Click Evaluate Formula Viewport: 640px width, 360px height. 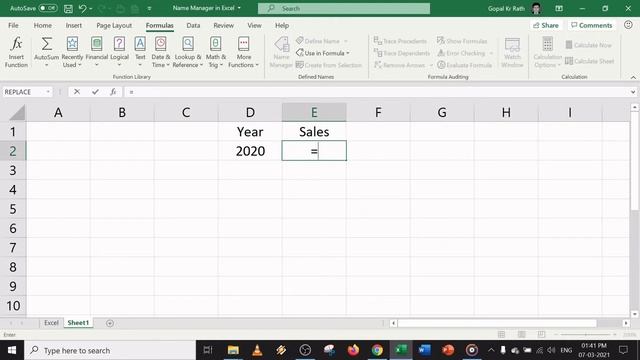click(x=464, y=65)
